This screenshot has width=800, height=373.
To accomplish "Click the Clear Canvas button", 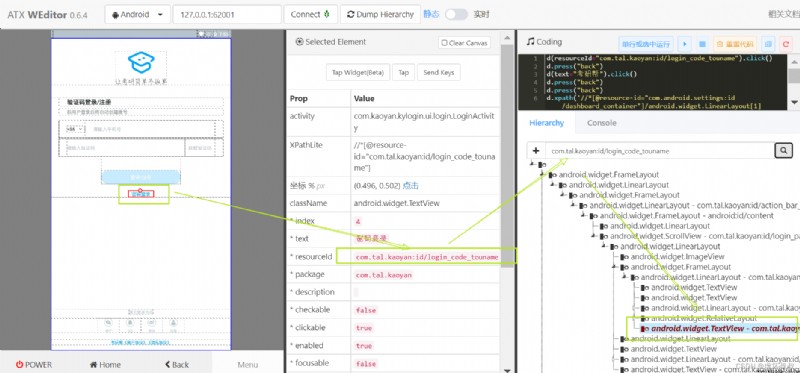I will coord(464,43).
